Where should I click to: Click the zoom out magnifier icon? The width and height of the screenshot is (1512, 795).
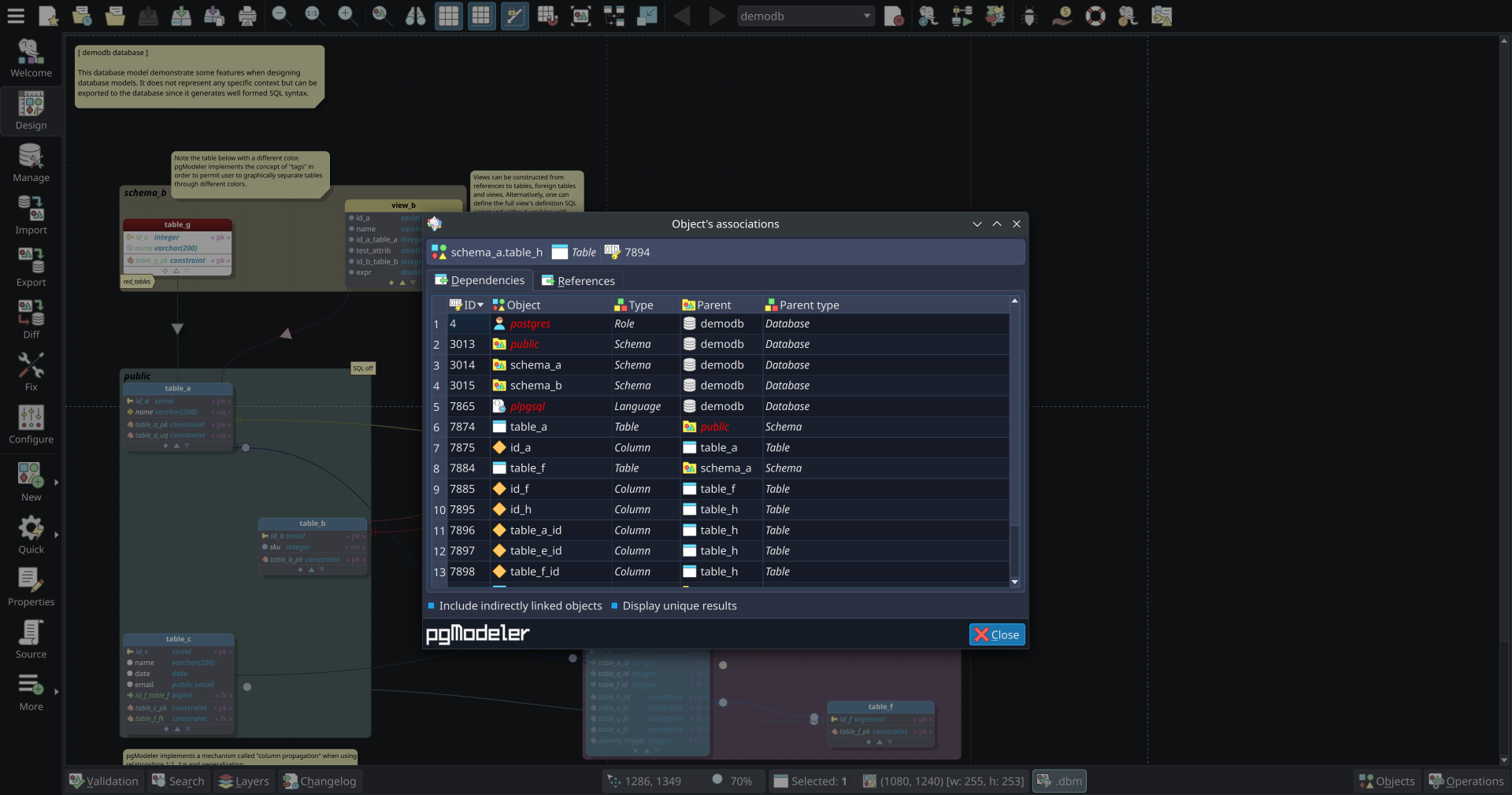coord(281,16)
